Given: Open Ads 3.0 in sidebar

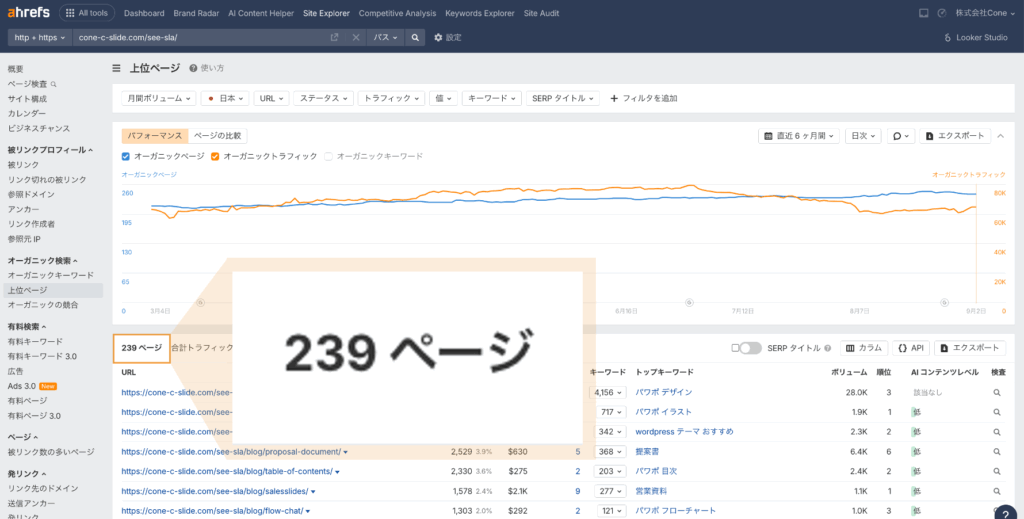Looking at the screenshot, I should (22, 386).
